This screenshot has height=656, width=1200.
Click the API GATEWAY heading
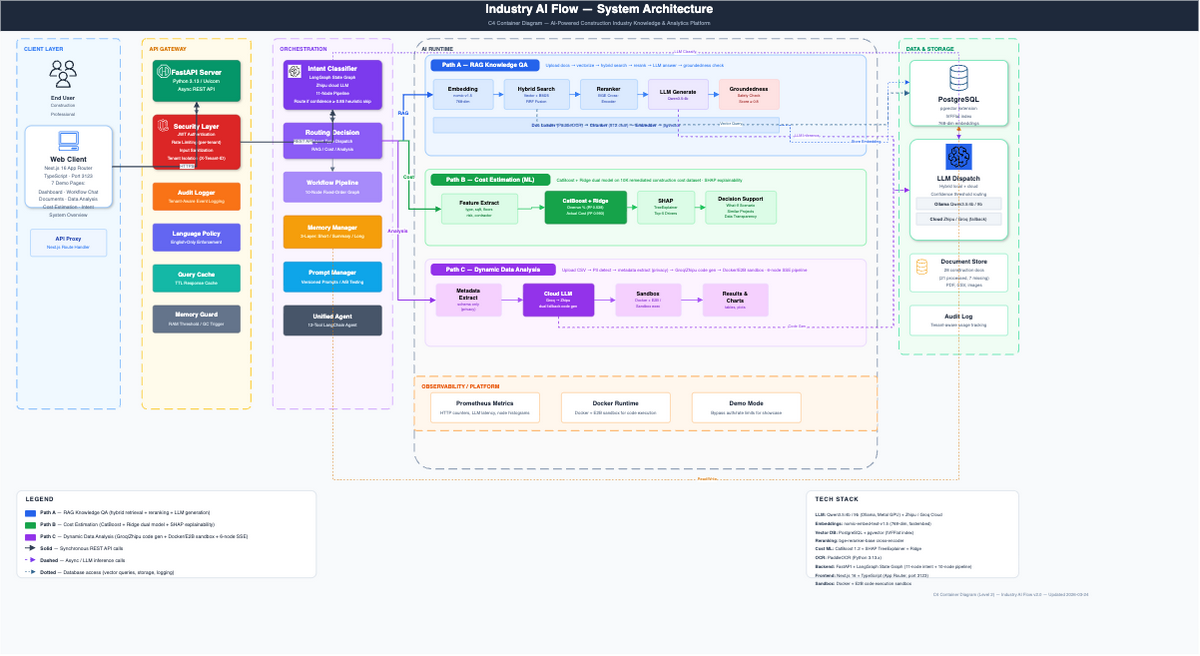168,48
